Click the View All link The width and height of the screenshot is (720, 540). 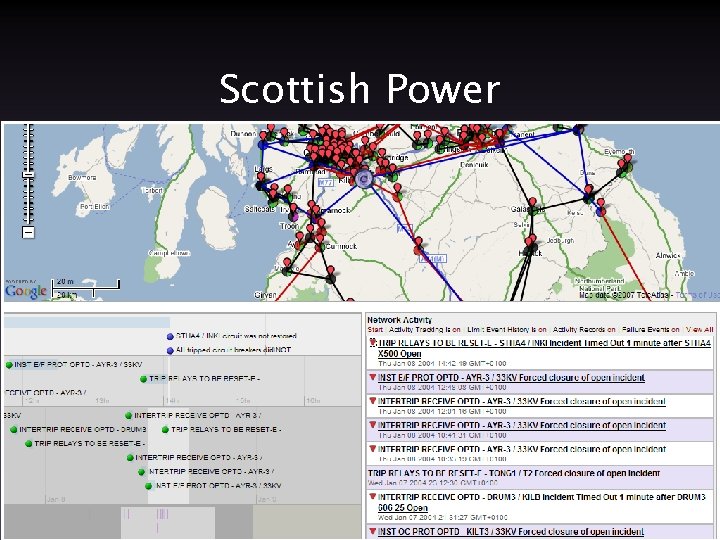click(699, 330)
